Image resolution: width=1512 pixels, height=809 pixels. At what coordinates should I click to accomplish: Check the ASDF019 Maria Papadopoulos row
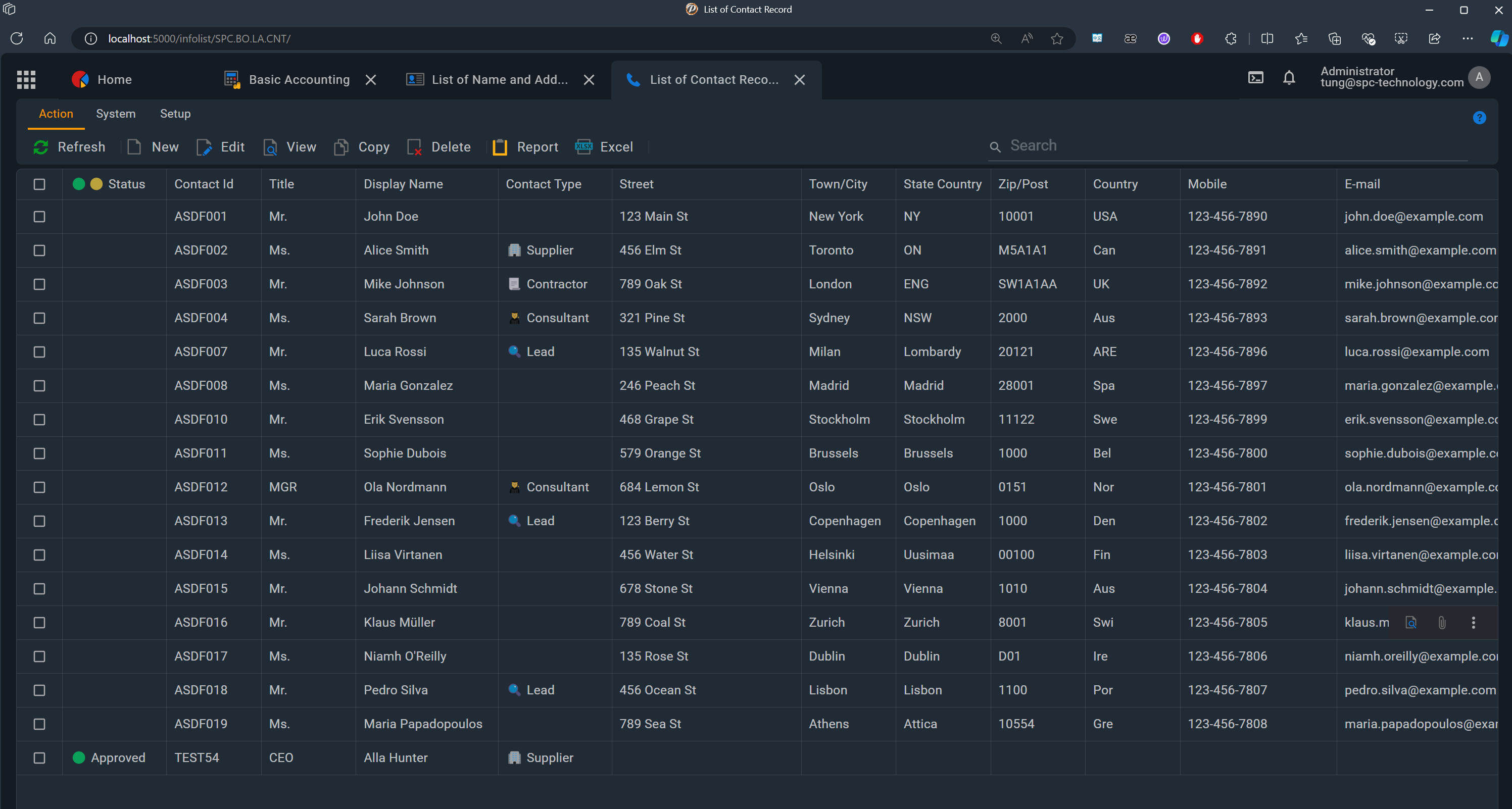pyautogui.click(x=39, y=725)
